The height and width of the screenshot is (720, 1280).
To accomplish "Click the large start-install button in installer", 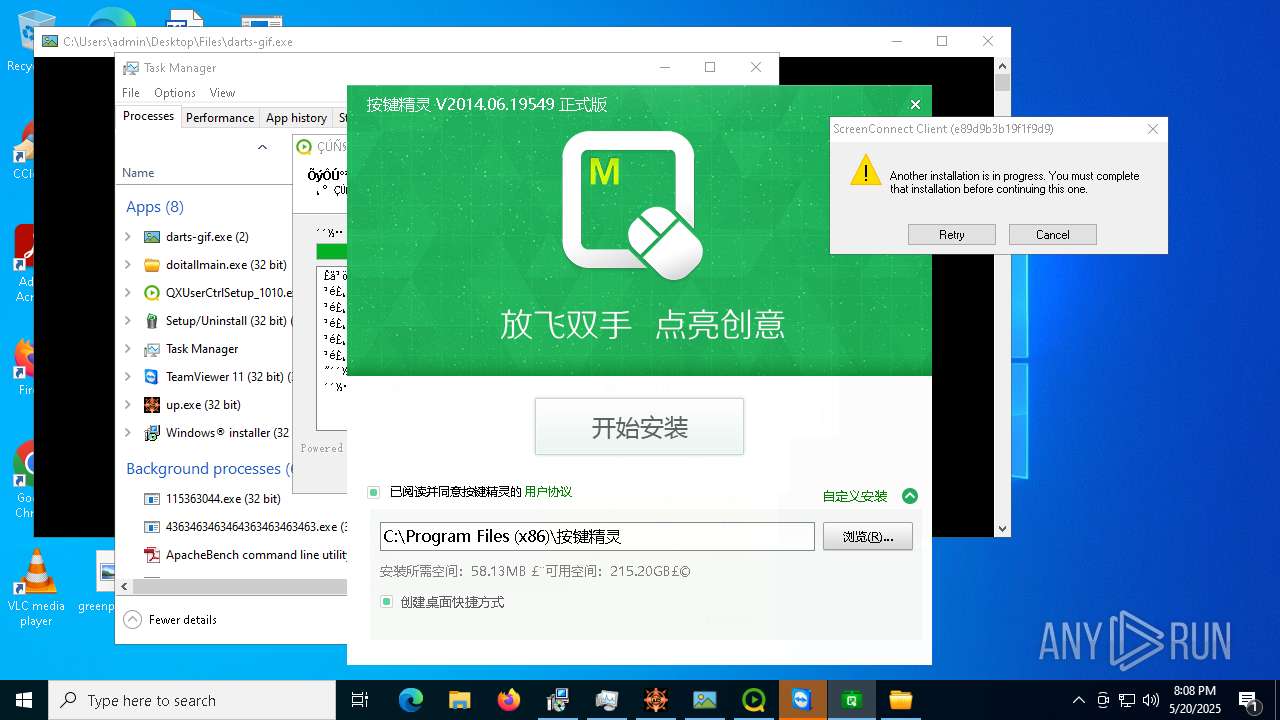I will pos(639,427).
